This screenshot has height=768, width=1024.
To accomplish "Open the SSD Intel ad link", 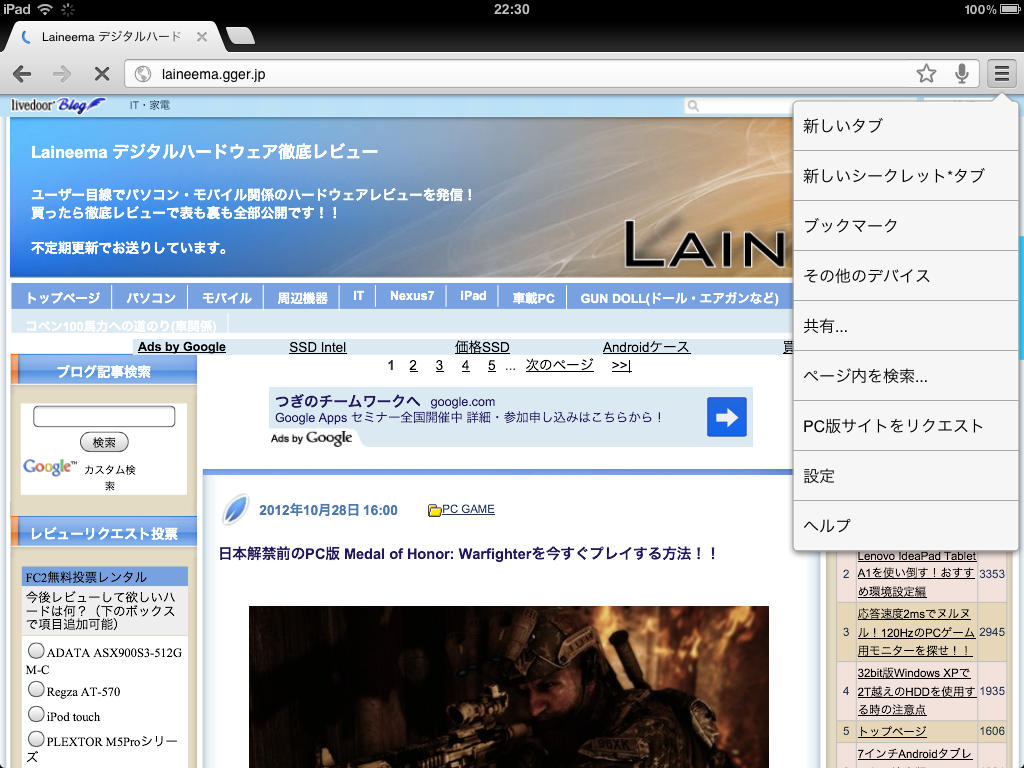I will (317, 347).
